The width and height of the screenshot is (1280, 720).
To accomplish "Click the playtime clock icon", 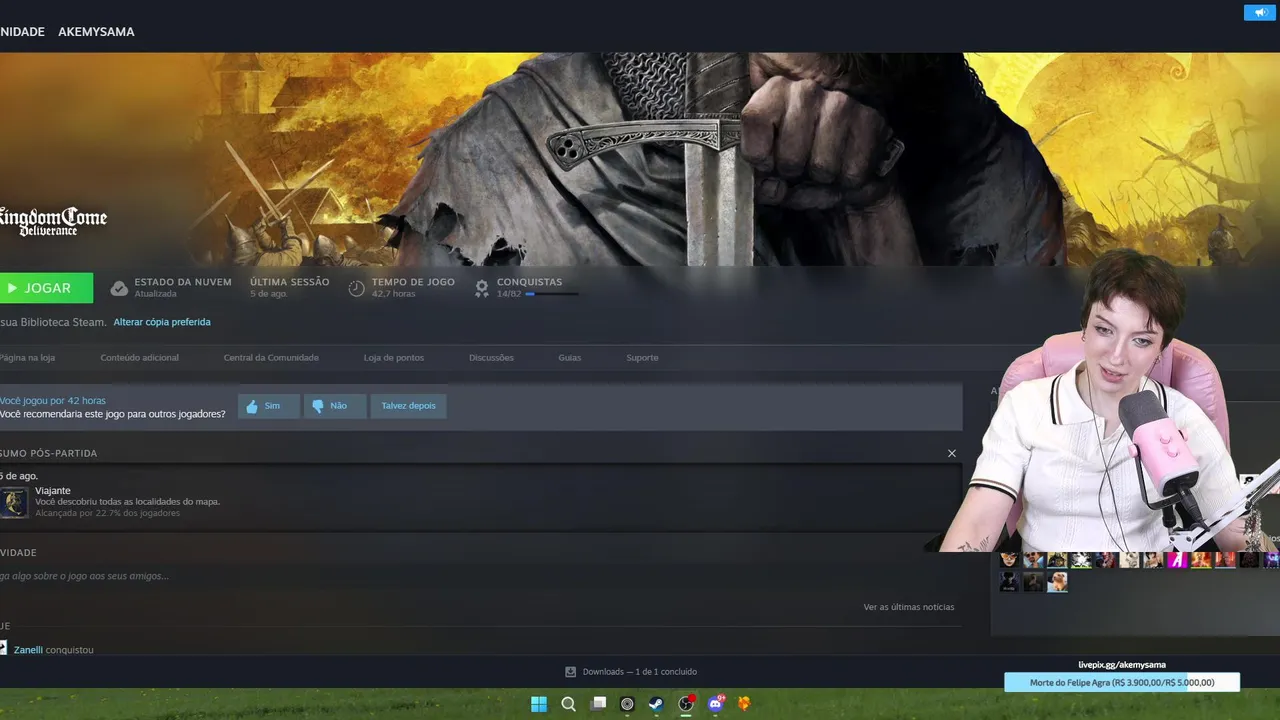I will 356,288.
